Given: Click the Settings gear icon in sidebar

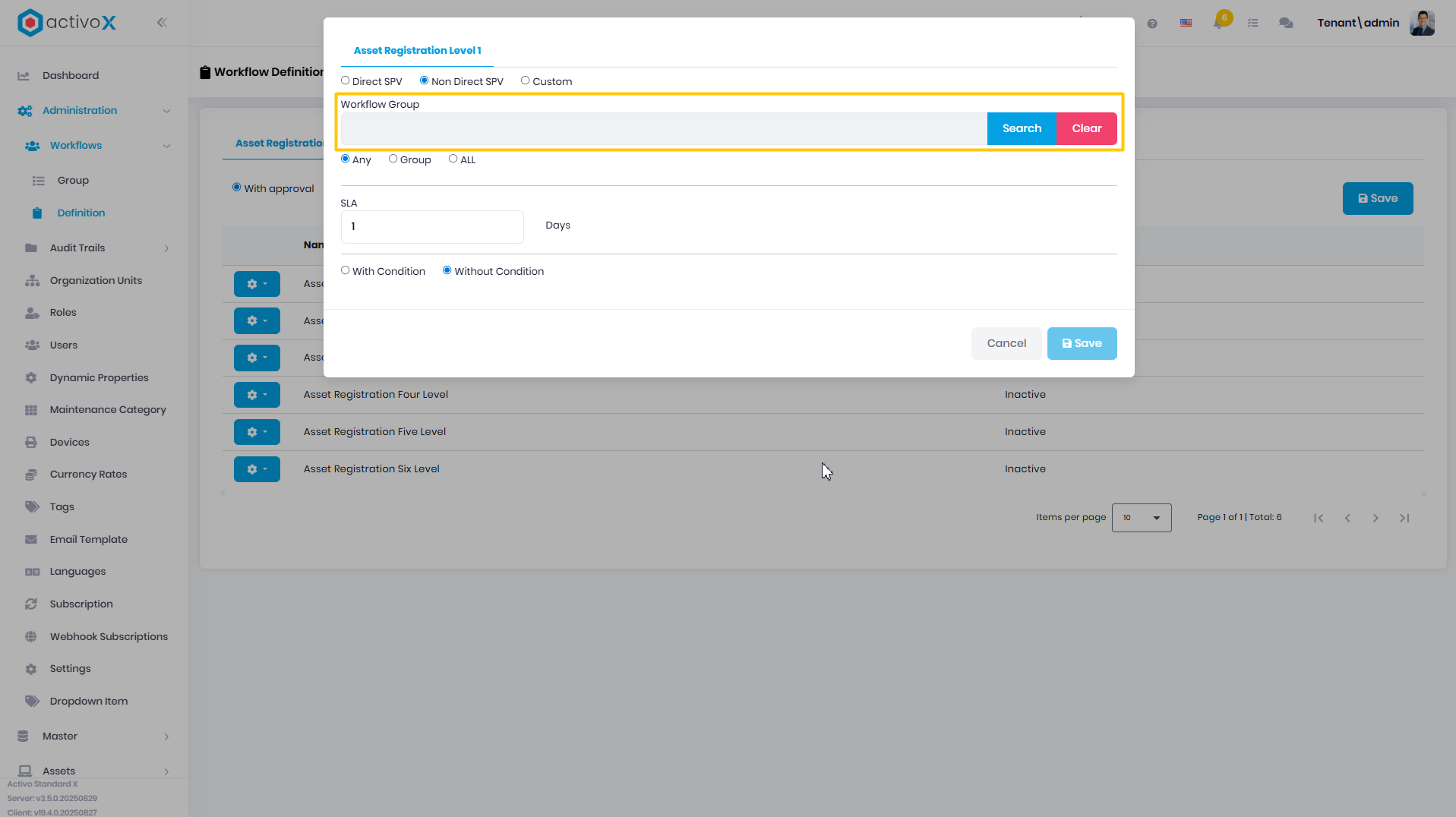Looking at the screenshot, I should [x=31, y=669].
